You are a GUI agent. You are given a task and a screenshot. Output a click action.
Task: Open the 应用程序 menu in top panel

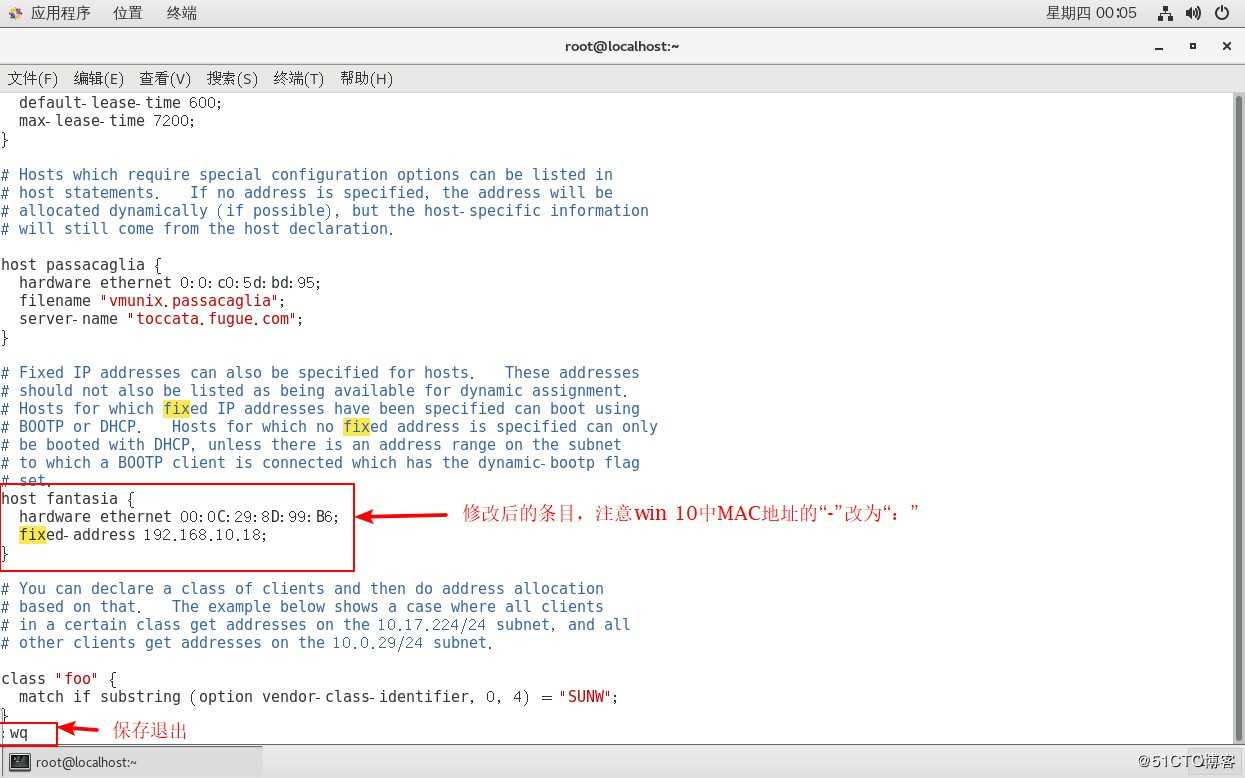coord(60,13)
